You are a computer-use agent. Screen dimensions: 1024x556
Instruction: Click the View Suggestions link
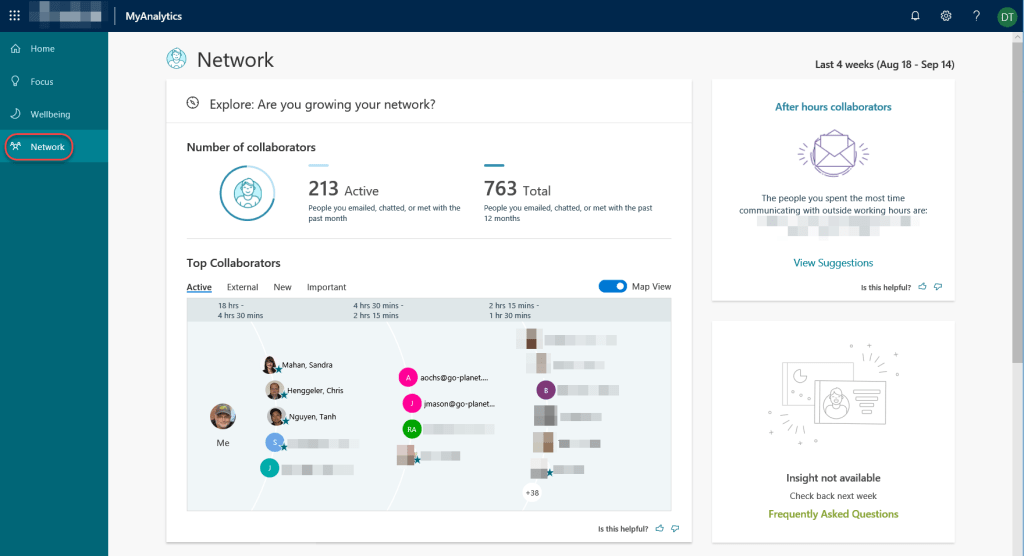pos(833,263)
